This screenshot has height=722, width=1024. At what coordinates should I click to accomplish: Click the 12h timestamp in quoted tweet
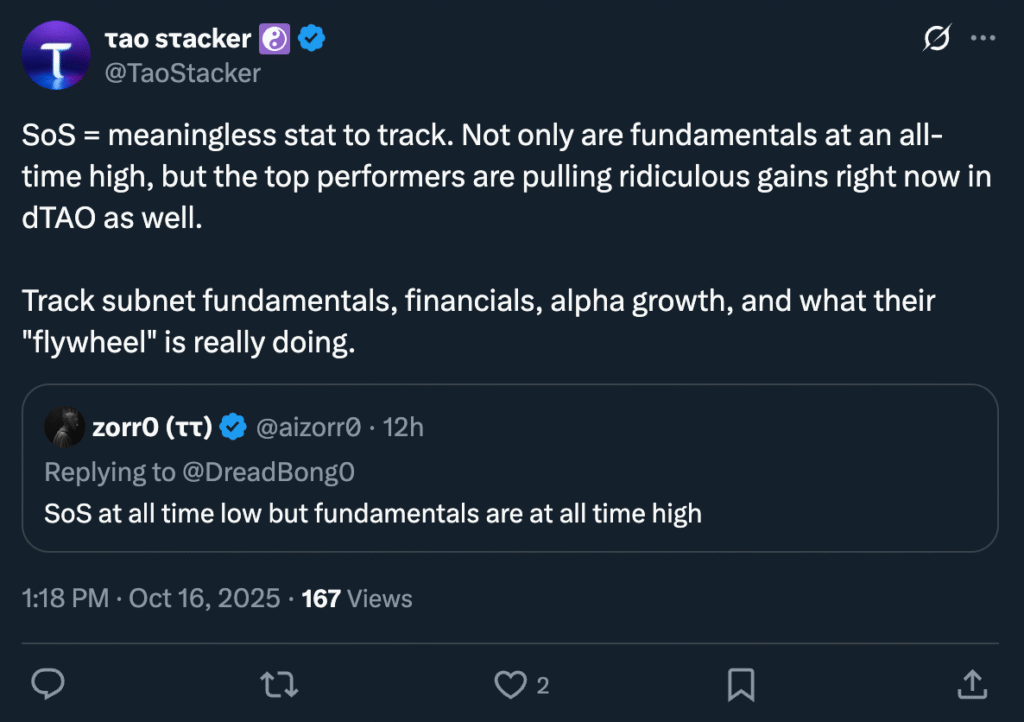point(404,428)
